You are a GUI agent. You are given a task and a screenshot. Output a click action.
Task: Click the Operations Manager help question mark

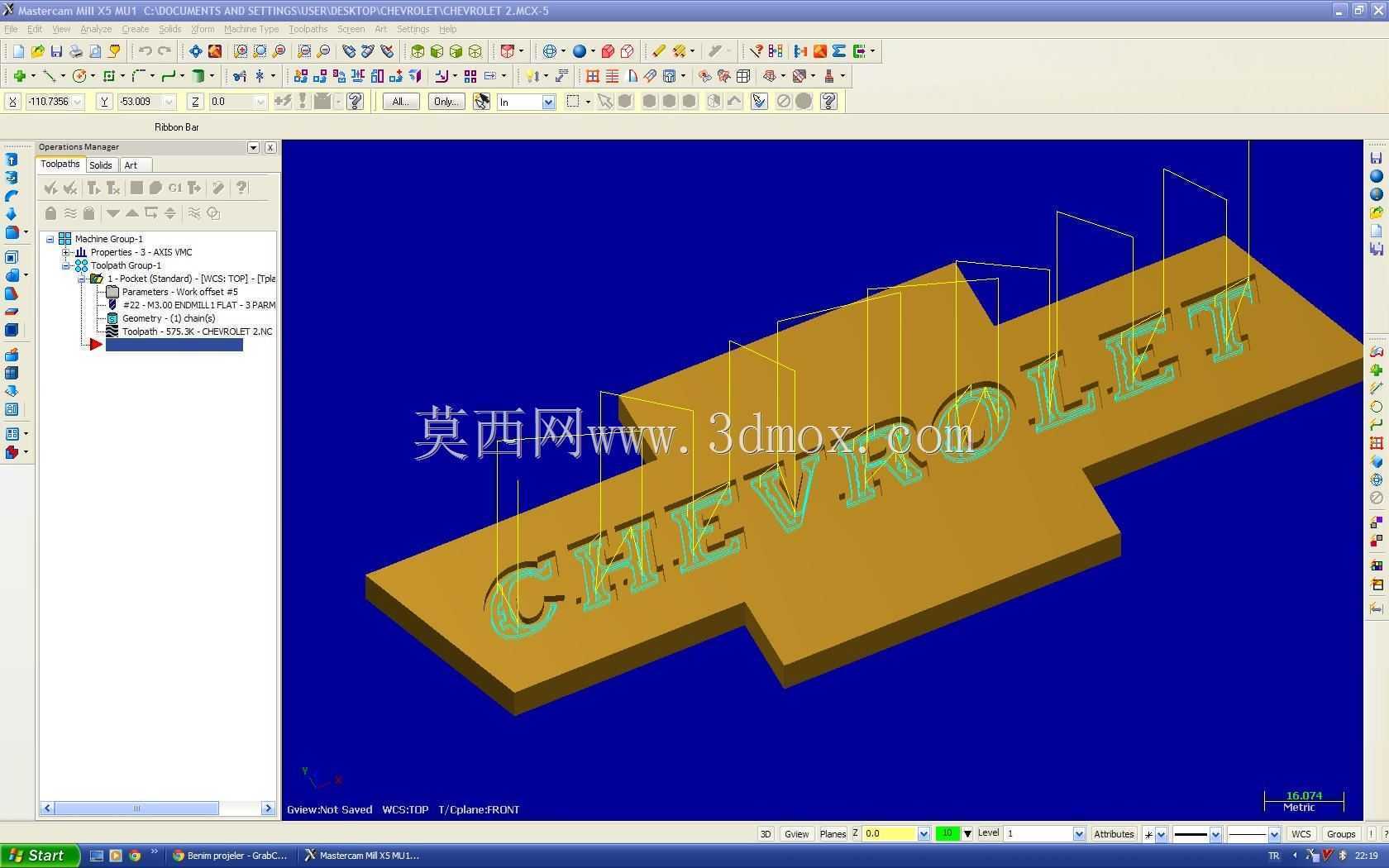tap(241, 188)
